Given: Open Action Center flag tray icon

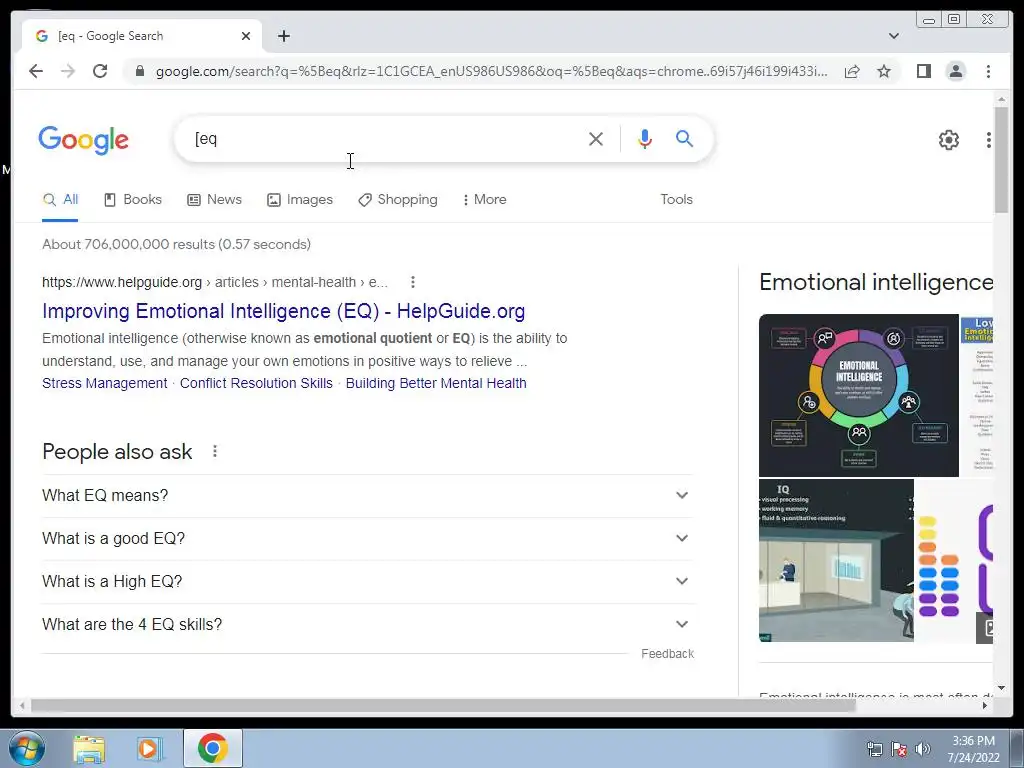Looking at the screenshot, I should (899, 749).
